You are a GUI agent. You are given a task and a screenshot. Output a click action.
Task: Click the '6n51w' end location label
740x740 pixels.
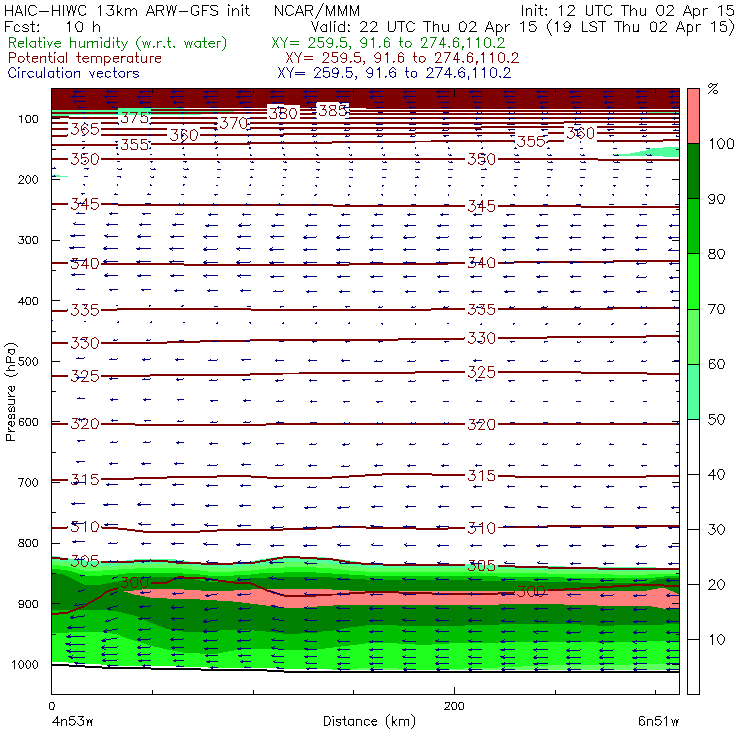point(658,722)
